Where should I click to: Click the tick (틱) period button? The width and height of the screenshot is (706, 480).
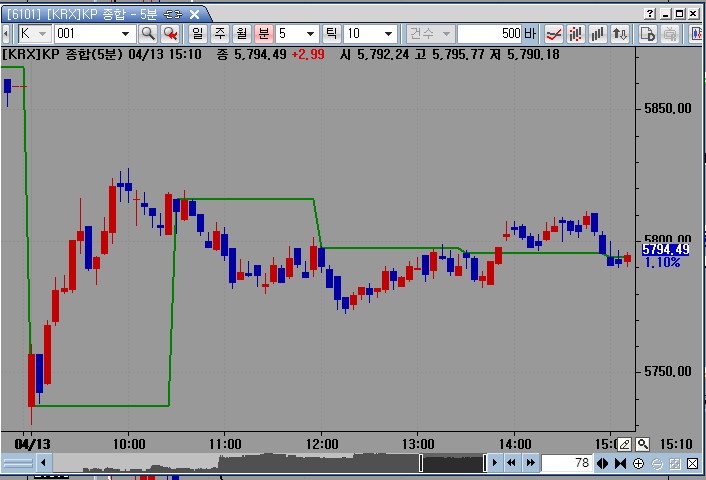click(x=330, y=34)
